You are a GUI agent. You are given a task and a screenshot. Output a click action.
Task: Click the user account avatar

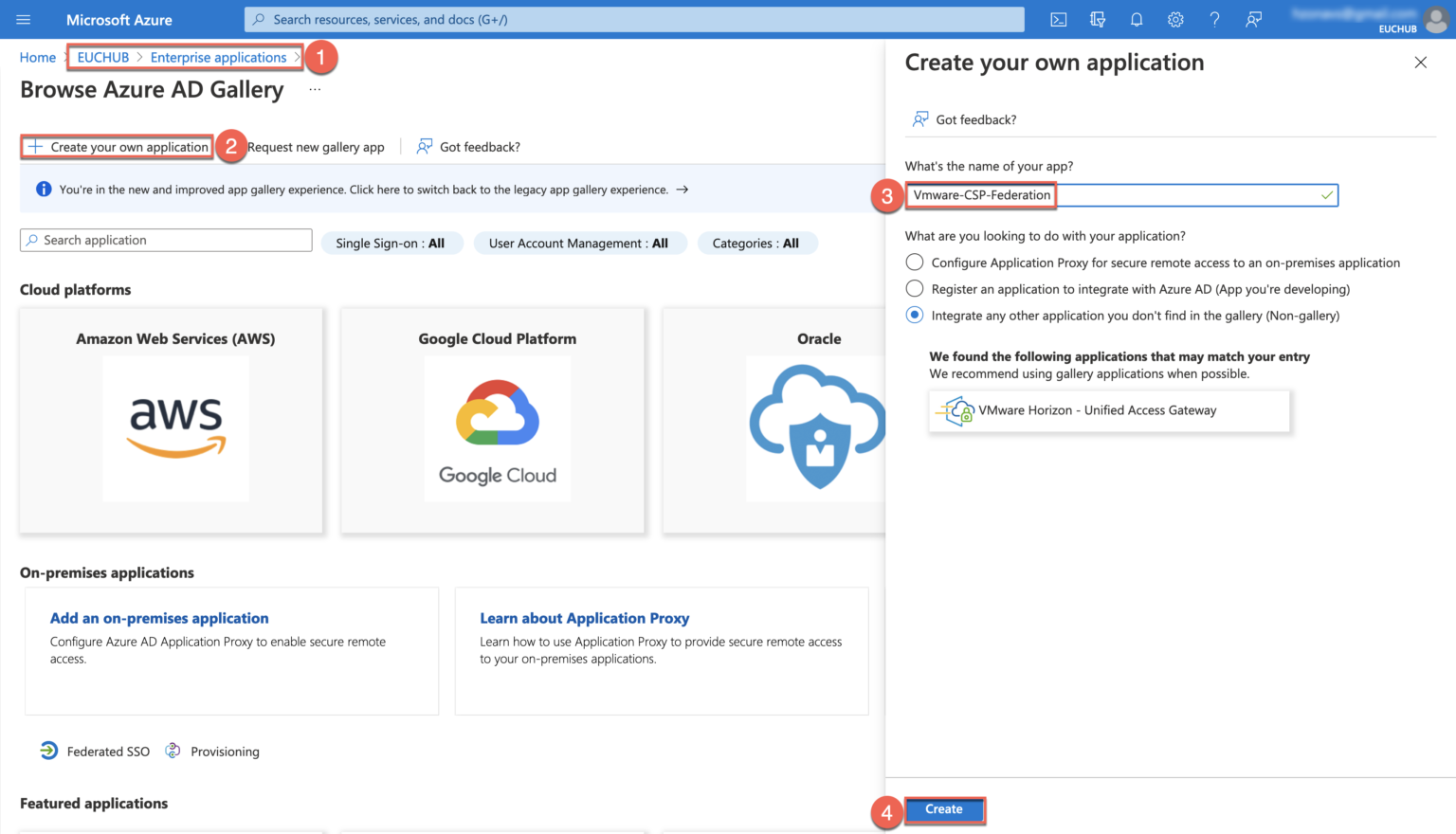click(1437, 19)
